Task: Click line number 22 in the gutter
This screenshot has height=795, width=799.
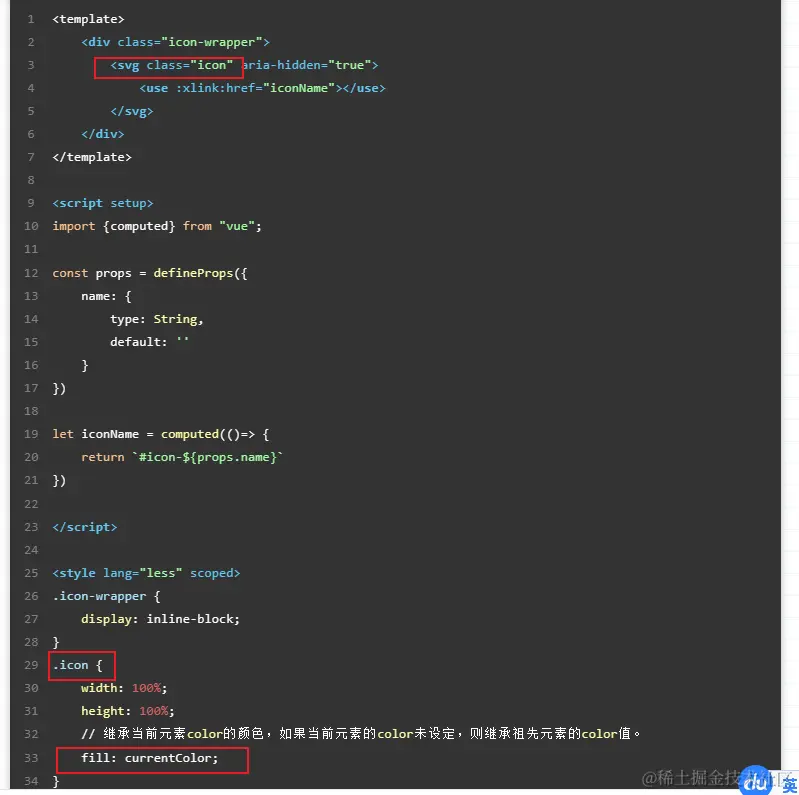Action: click(31, 504)
